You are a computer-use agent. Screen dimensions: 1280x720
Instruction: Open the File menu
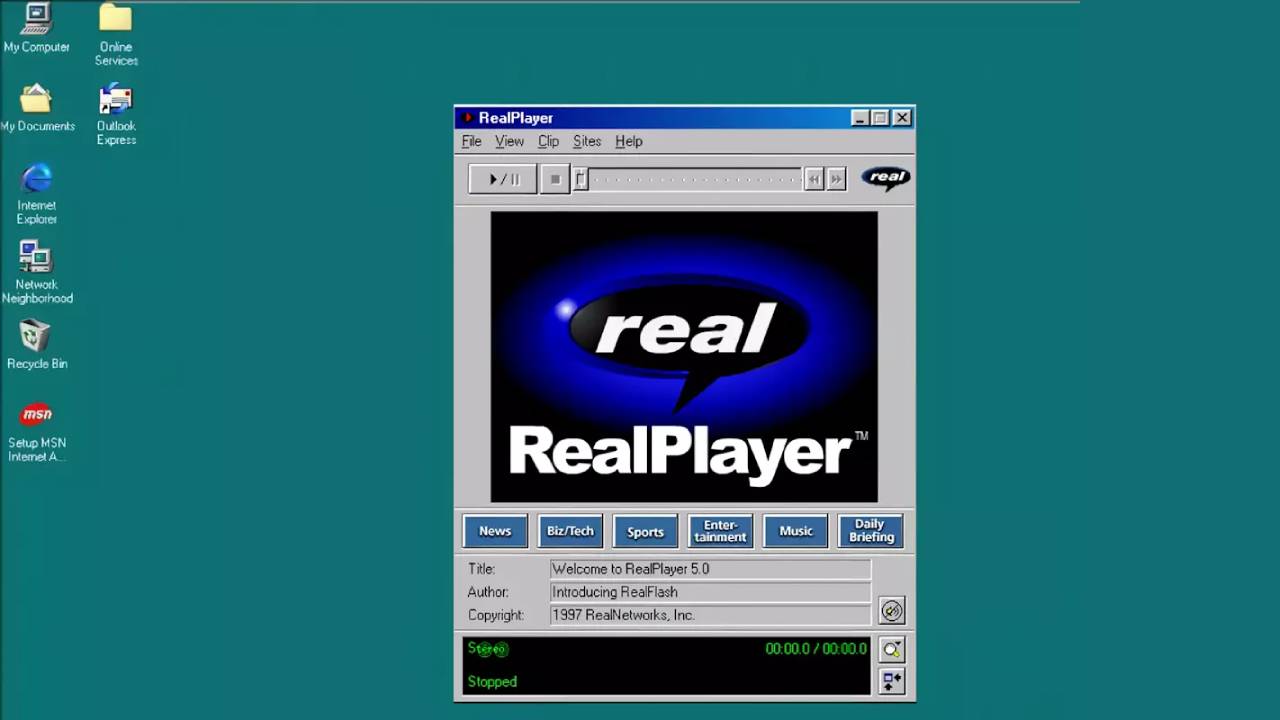coord(471,141)
